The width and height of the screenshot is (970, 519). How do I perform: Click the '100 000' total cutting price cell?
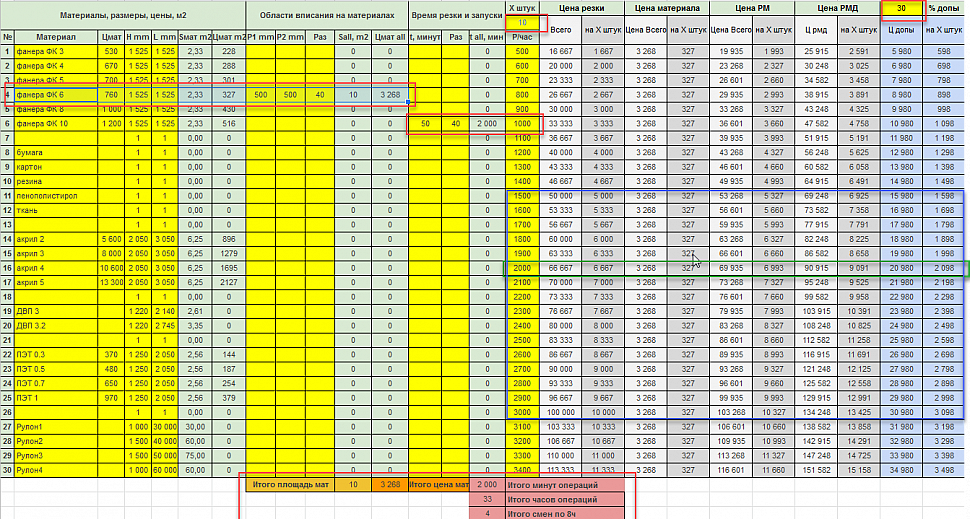click(x=560, y=412)
